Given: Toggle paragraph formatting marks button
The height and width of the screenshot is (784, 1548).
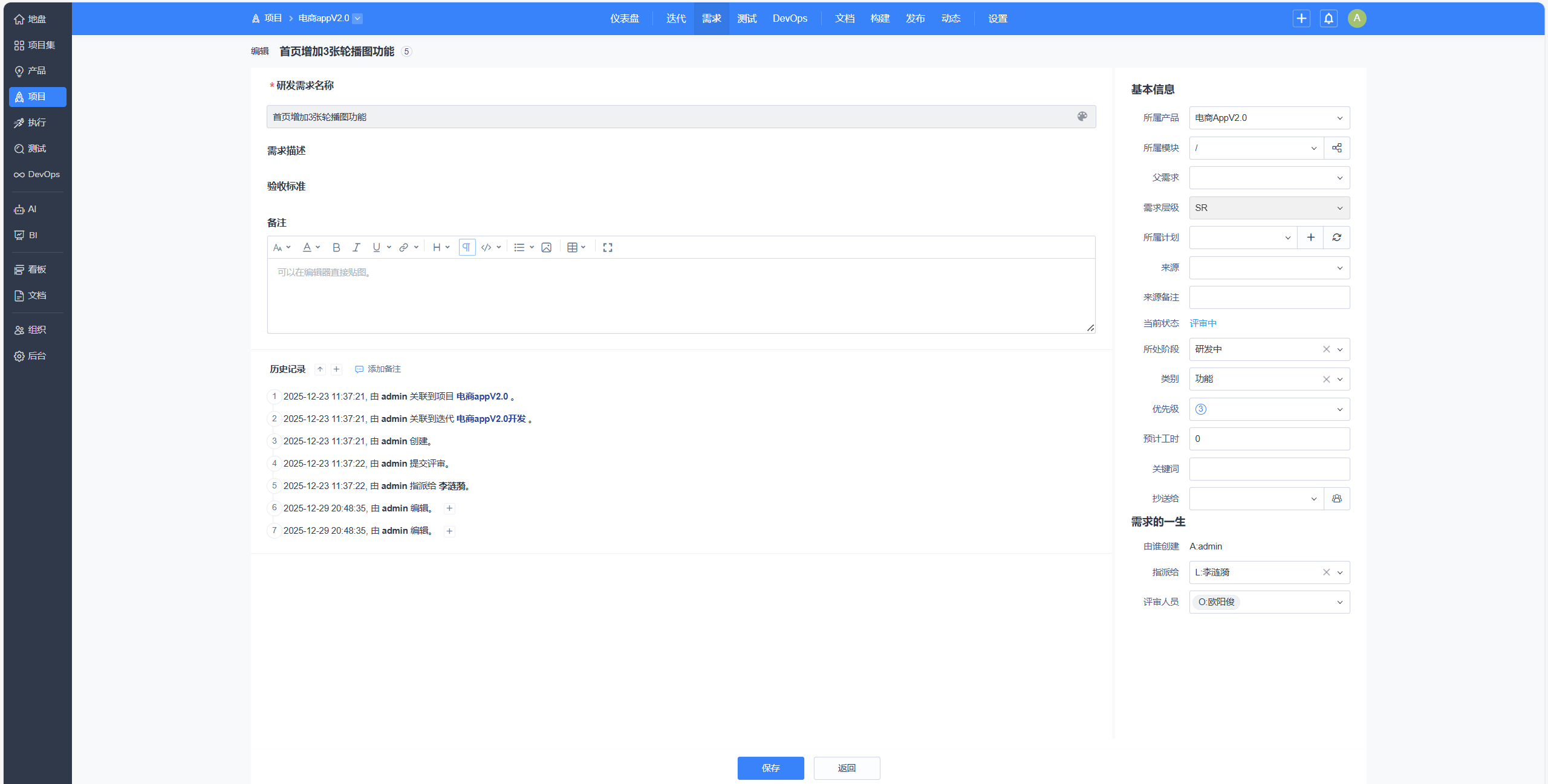Looking at the screenshot, I should (466, 247).
